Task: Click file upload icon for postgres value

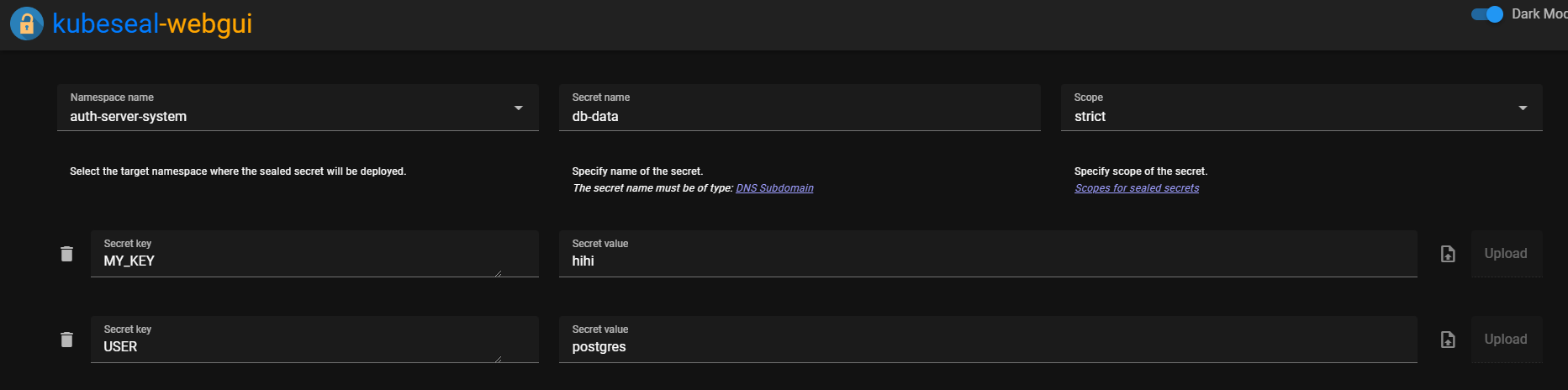Action: 1448,340
